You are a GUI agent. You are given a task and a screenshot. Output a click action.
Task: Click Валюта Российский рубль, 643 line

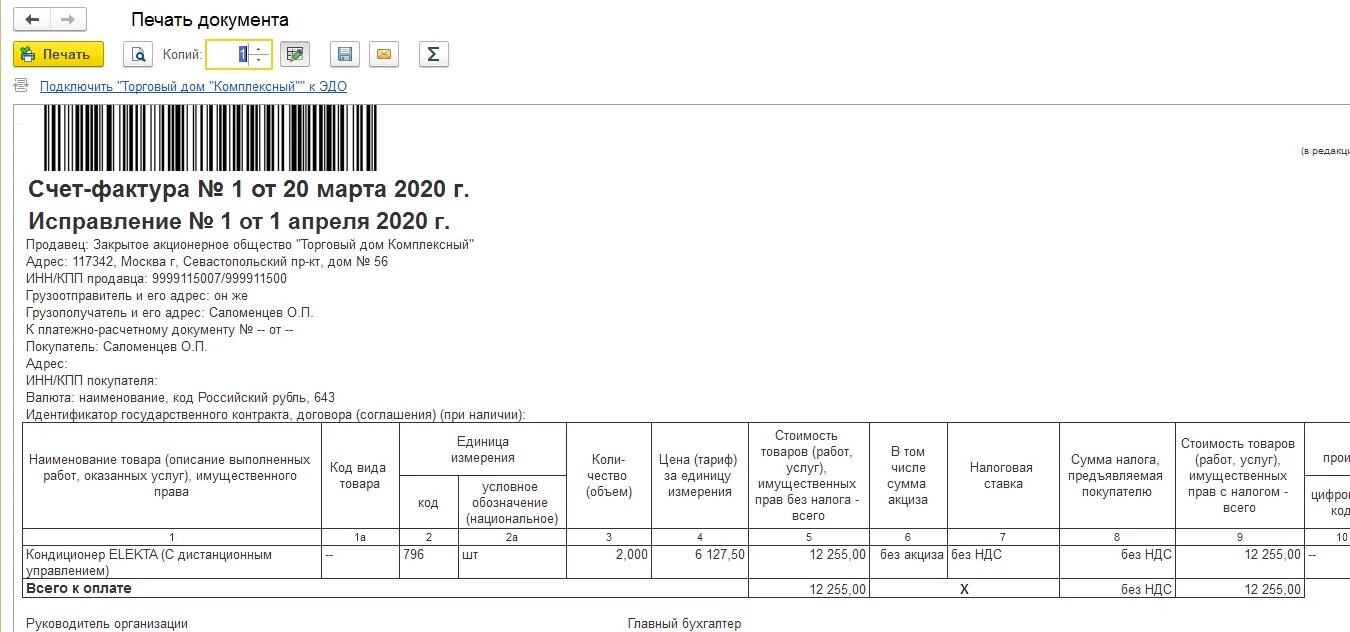tap(180, 397)
